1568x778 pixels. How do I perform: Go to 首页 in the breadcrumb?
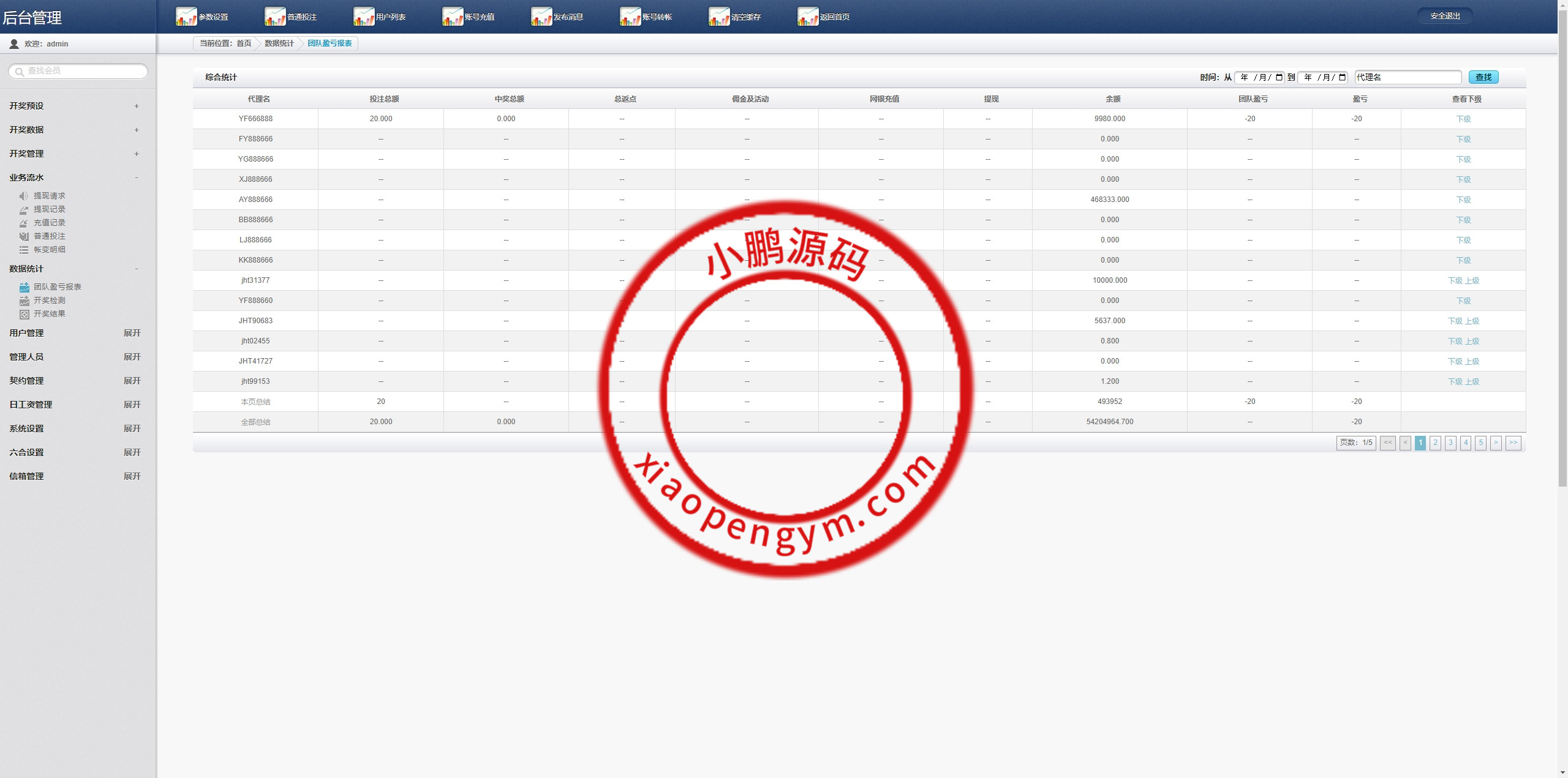(244, 43)
